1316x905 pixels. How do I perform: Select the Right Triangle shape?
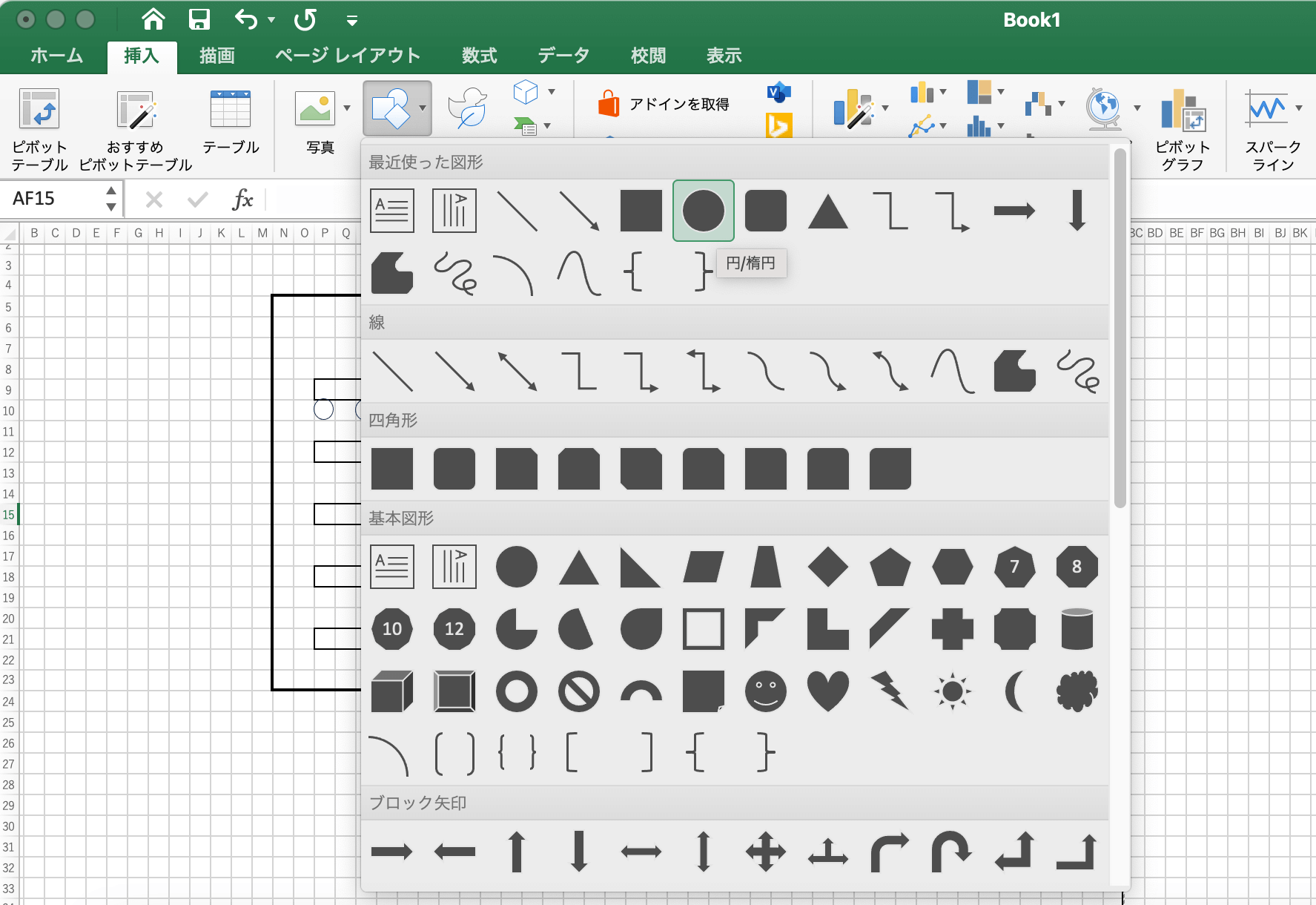coord(639,567)
